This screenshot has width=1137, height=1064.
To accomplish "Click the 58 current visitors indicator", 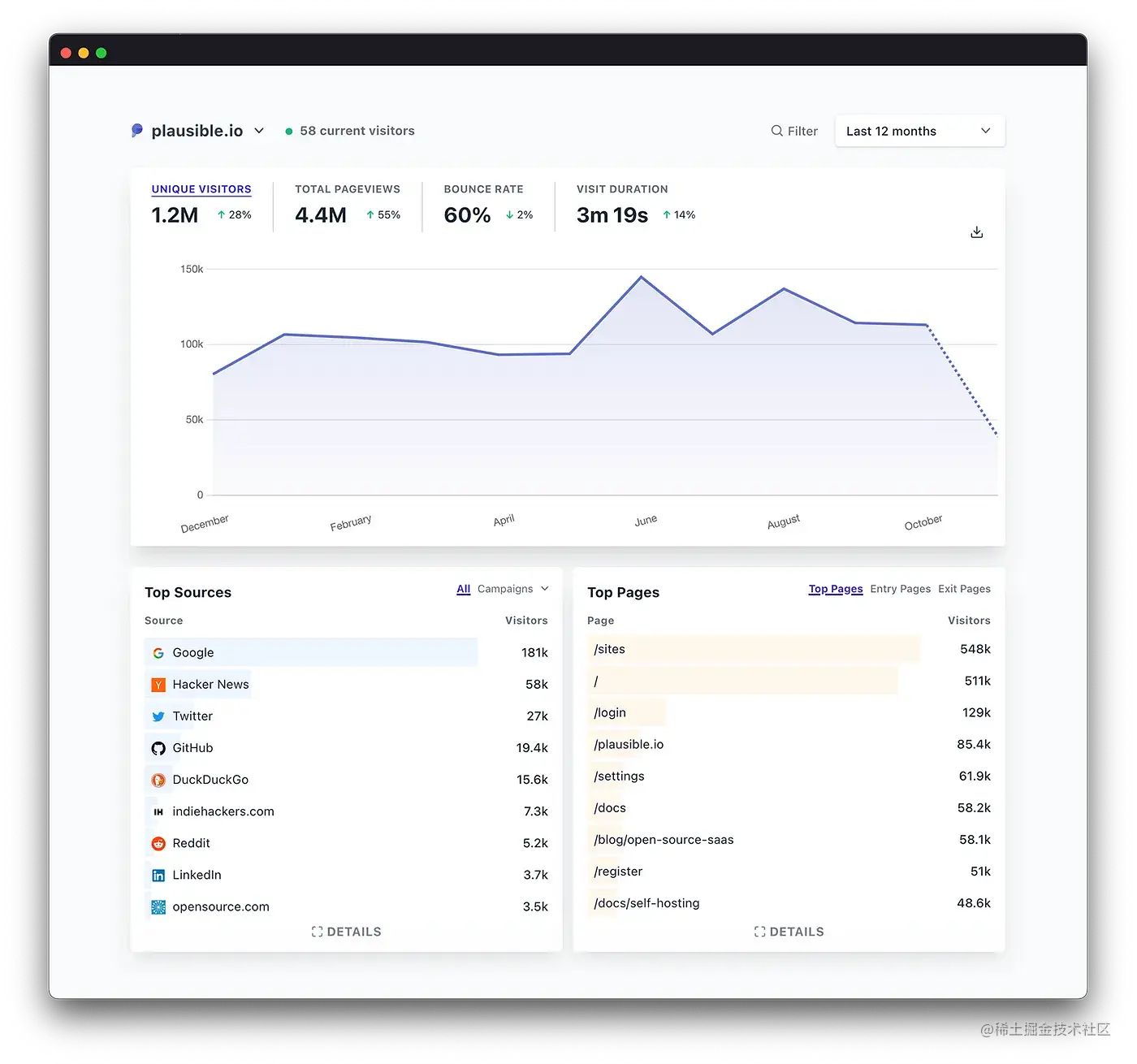I will (350, 131).
